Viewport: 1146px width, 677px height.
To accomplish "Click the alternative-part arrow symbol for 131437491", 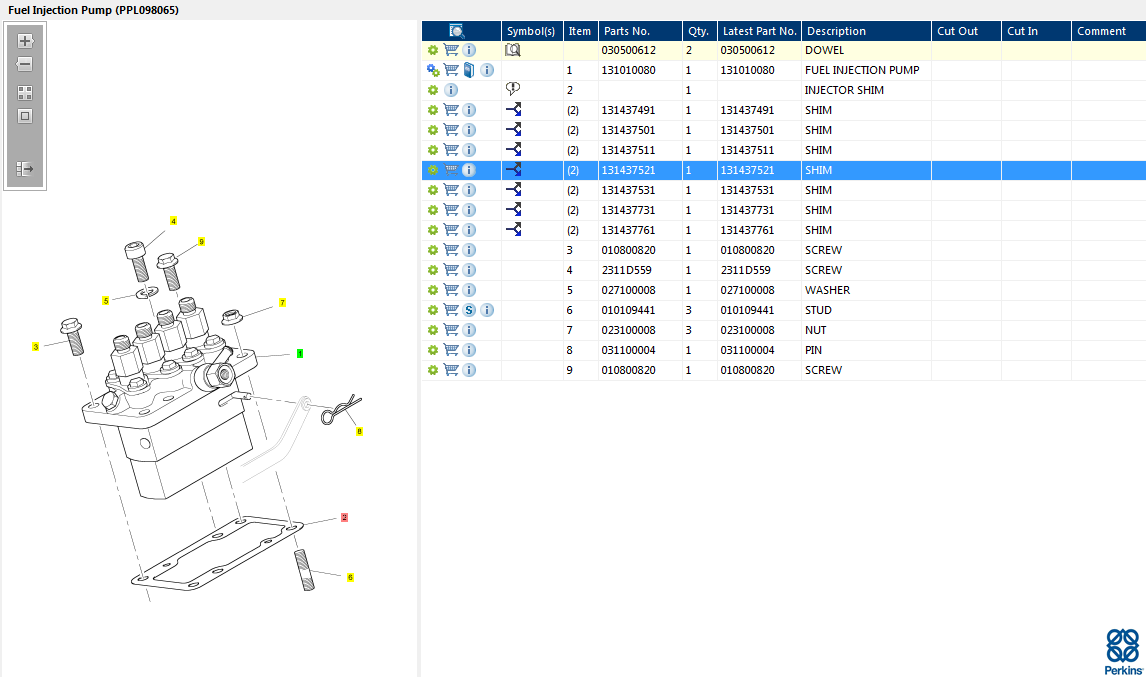I will point(513,110).
